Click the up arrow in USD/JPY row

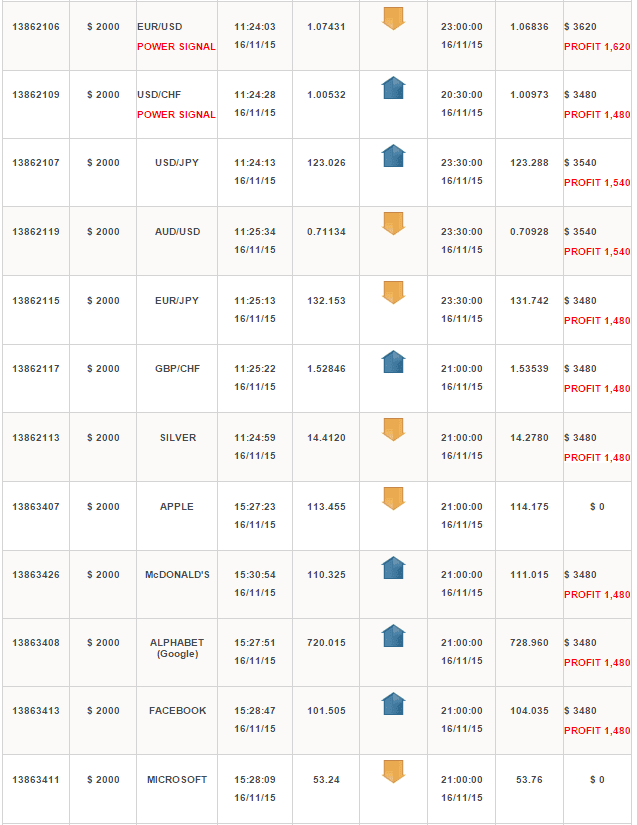pyautogui.click(x=393, y=156)
